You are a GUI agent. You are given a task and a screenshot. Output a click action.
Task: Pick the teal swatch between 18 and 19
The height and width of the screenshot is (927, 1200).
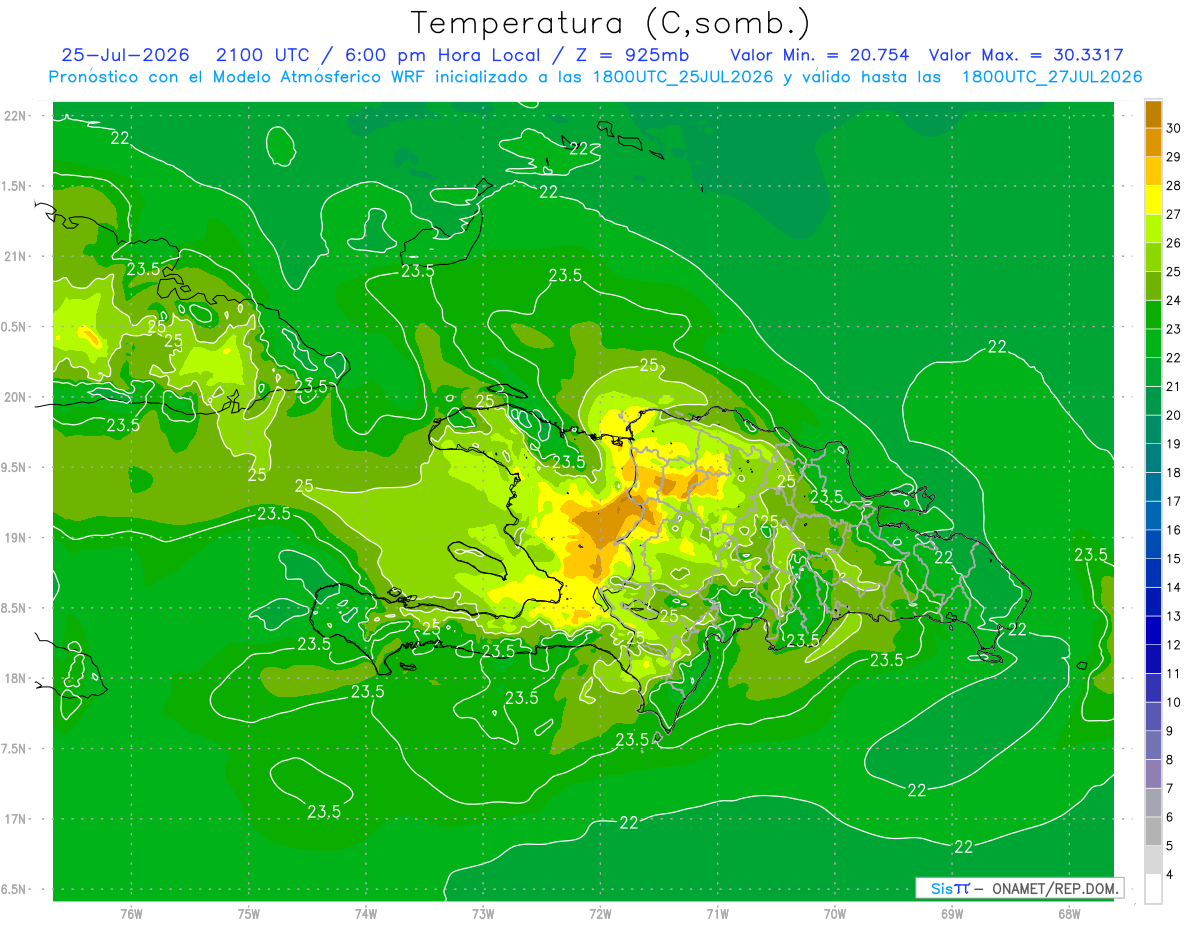1153,459
